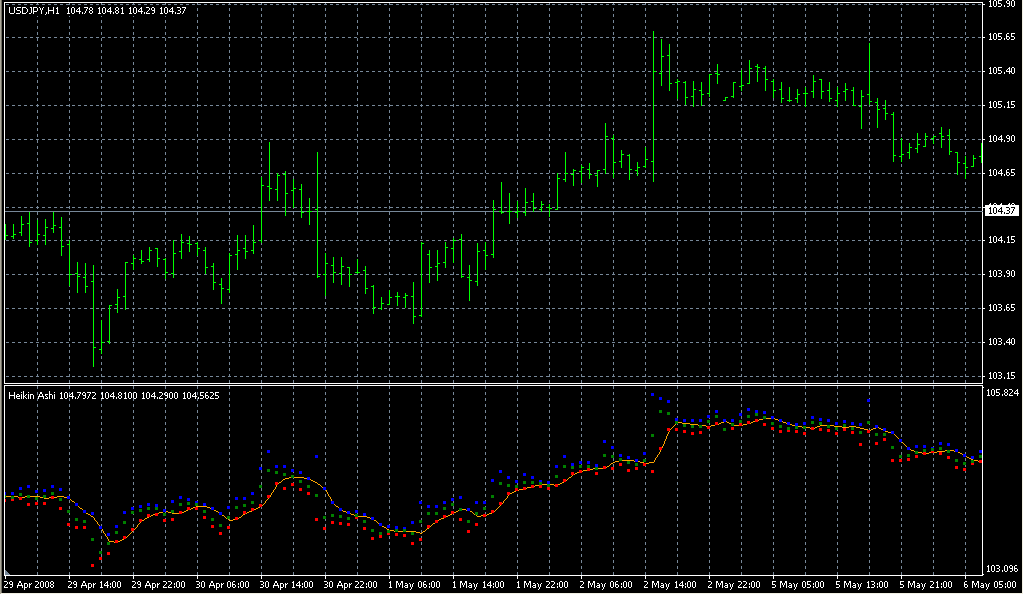This screenshot has height=594, width=1024.
Task: Select the 6 May 05:00 time label
Action: 987,584
